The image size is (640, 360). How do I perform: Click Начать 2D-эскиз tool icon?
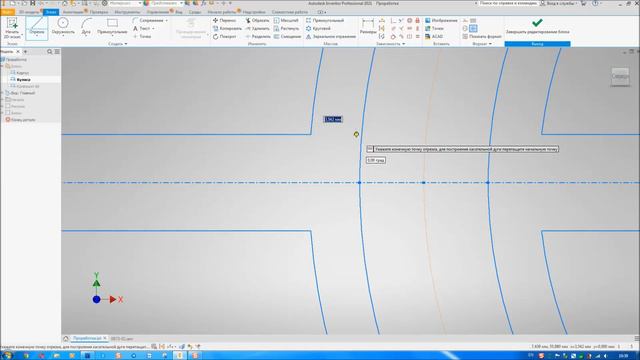12,23
